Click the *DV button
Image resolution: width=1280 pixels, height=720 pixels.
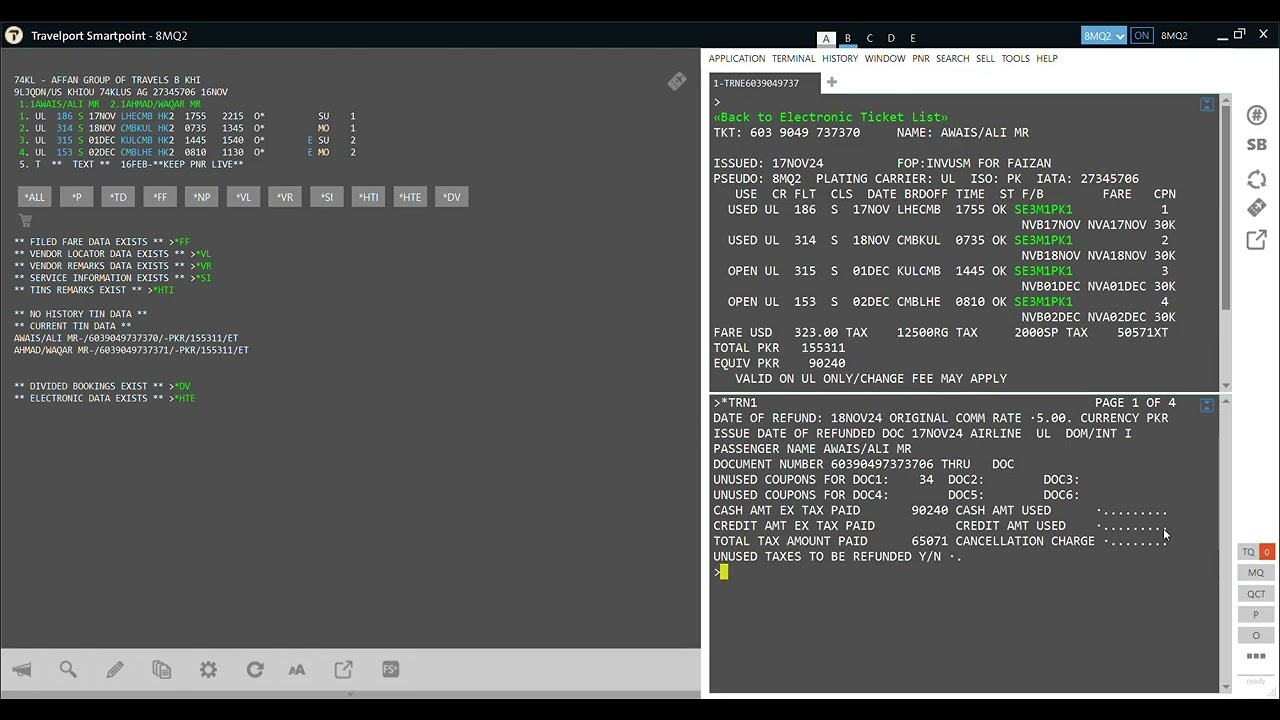click(x=452, y=197)
